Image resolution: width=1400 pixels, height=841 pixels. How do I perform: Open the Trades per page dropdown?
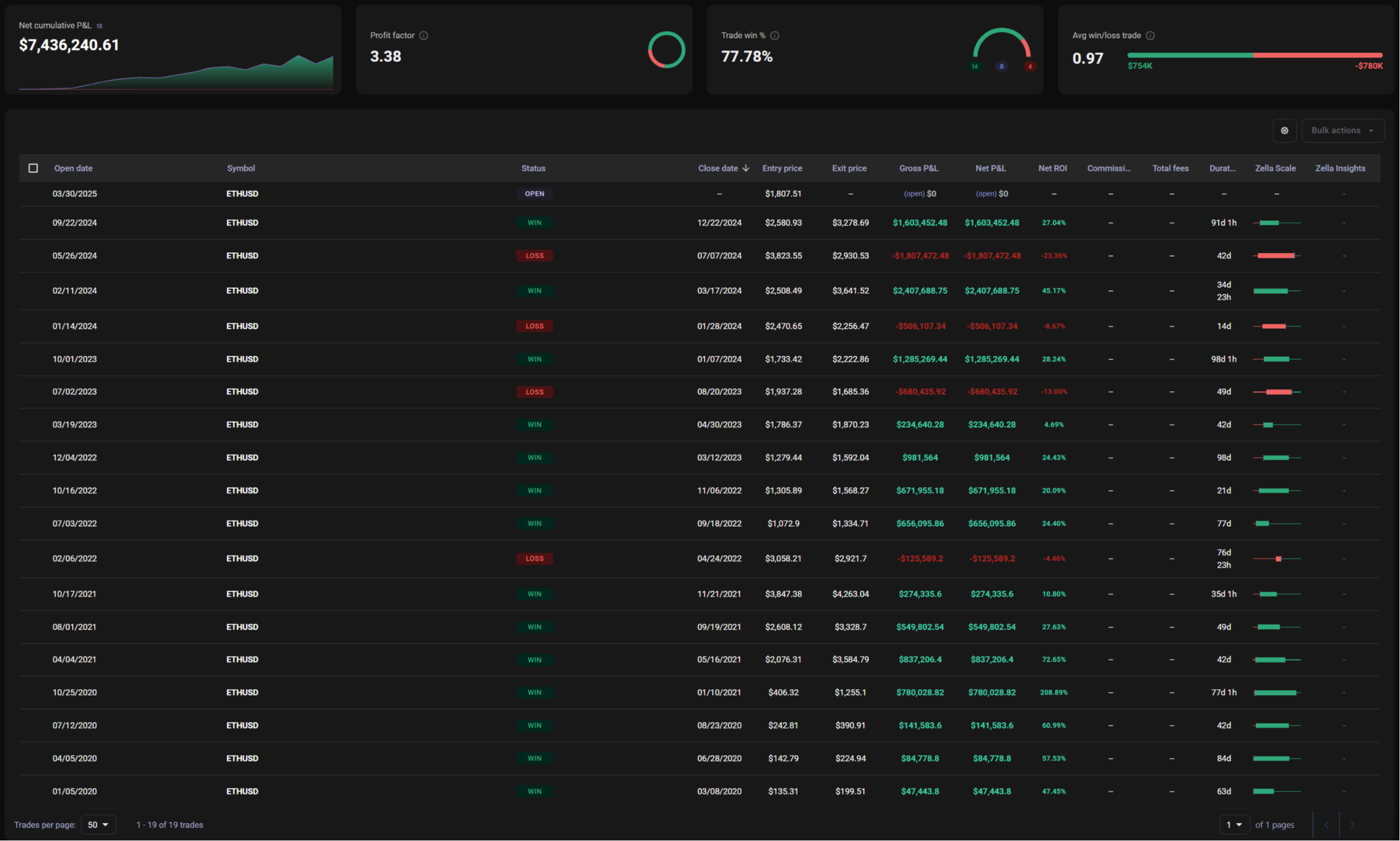click(x=98, y=825)
